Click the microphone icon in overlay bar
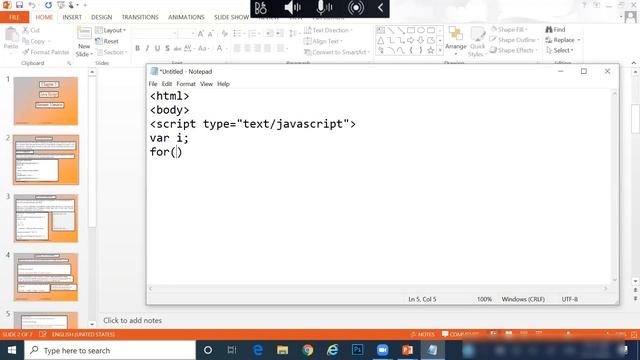640x360 pixels. (x=324, y=8)
